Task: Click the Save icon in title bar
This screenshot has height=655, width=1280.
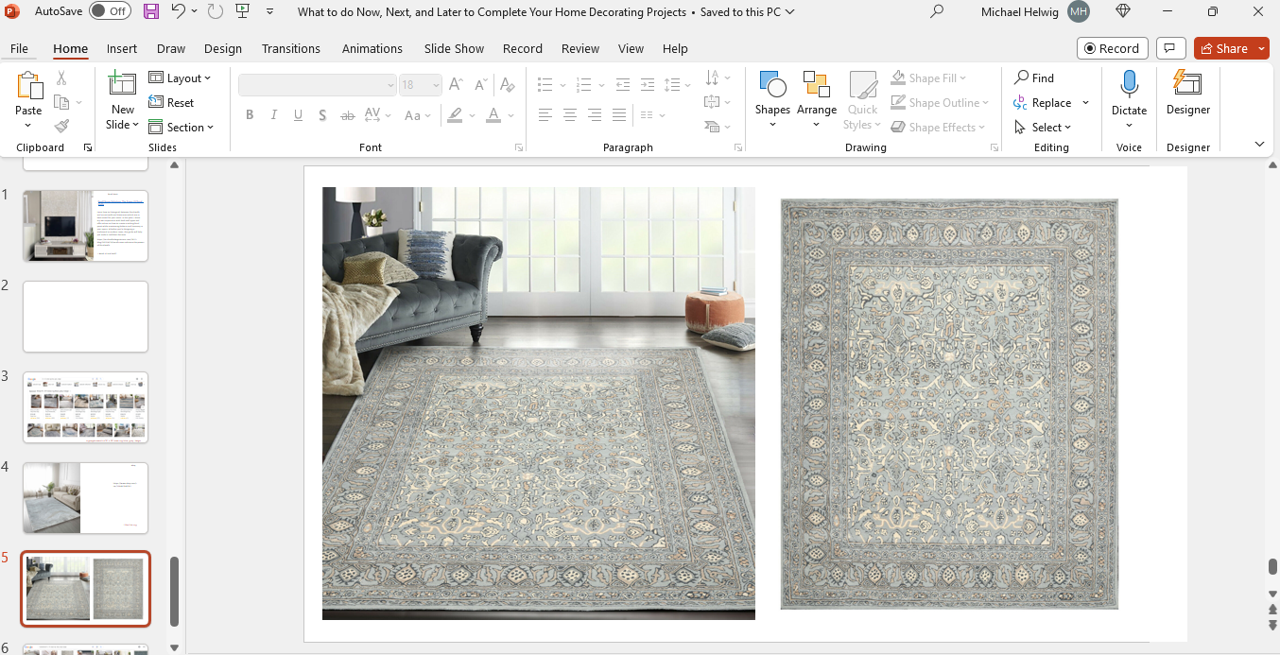Action: [151, 12]
